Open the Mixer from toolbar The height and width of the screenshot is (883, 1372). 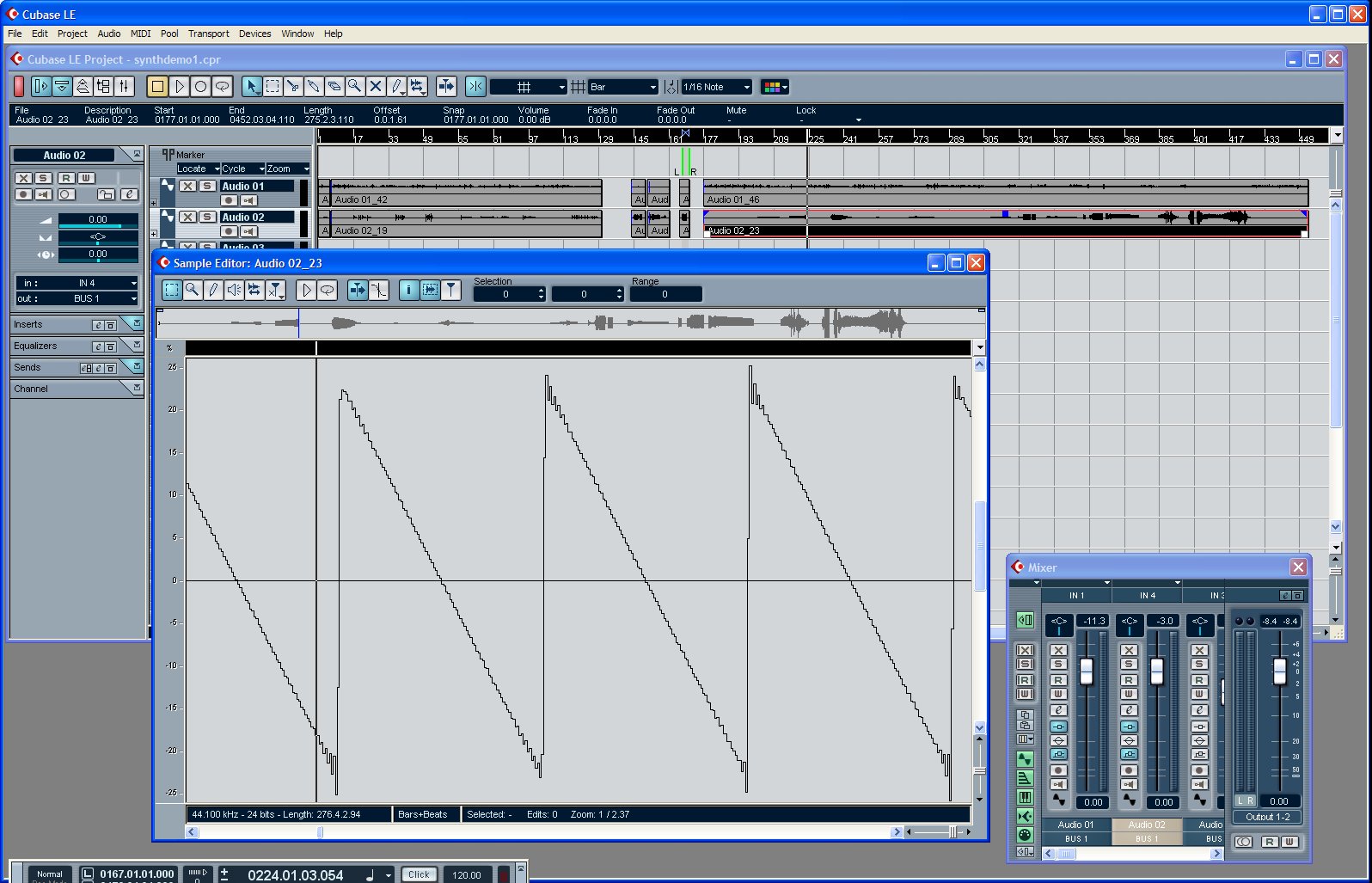coord(125,87)
